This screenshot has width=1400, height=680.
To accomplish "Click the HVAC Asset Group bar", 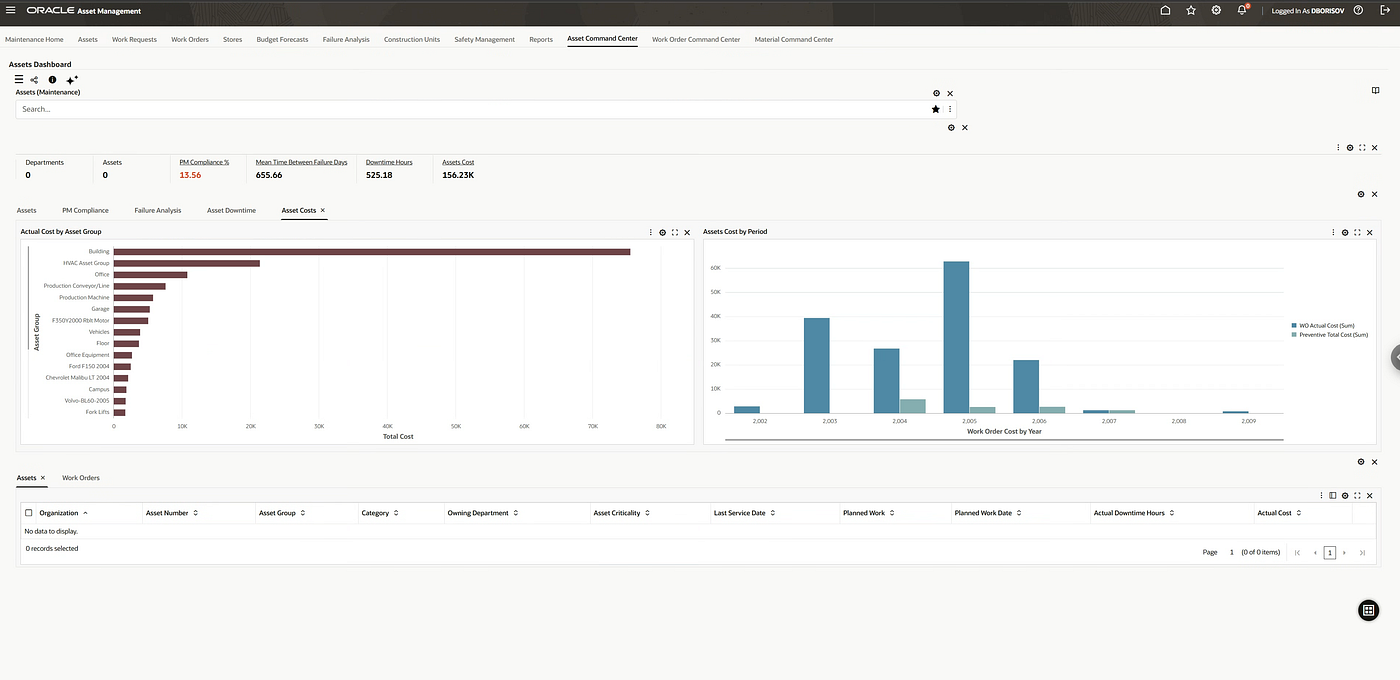I will pos(187,263).
